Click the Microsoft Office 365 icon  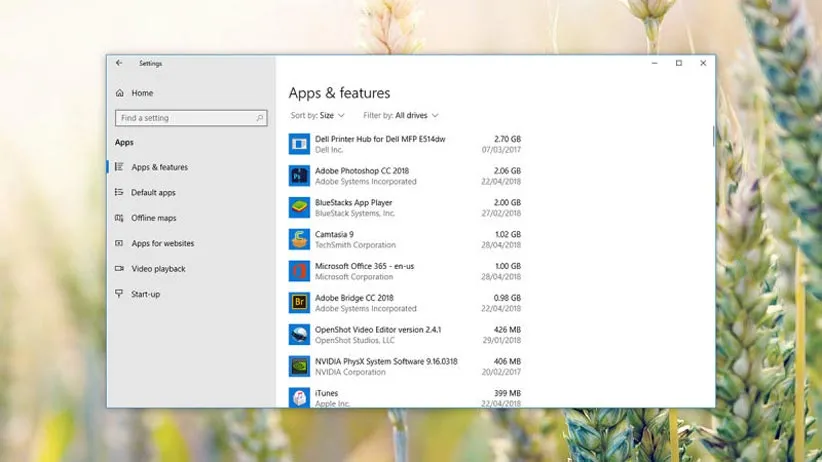(299, 271)
